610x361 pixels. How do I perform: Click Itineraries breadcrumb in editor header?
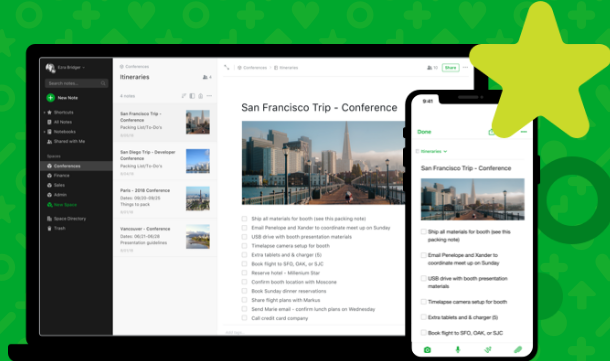(x=289, y=68)
